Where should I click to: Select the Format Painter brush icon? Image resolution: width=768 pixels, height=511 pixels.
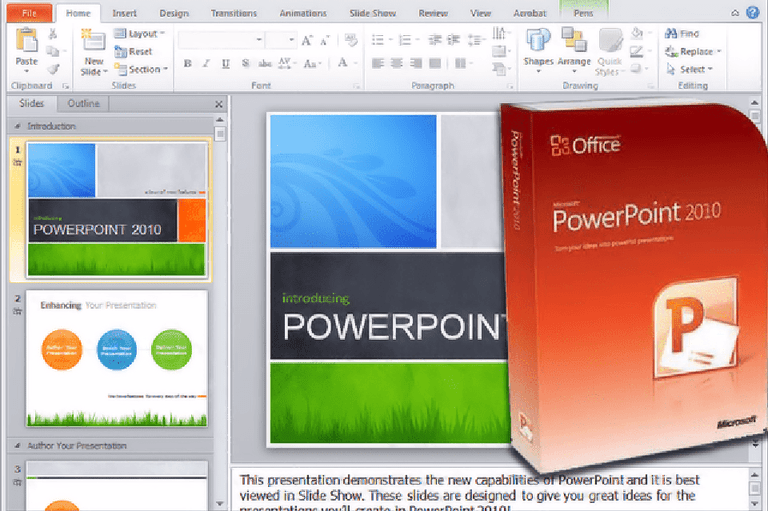53,69
